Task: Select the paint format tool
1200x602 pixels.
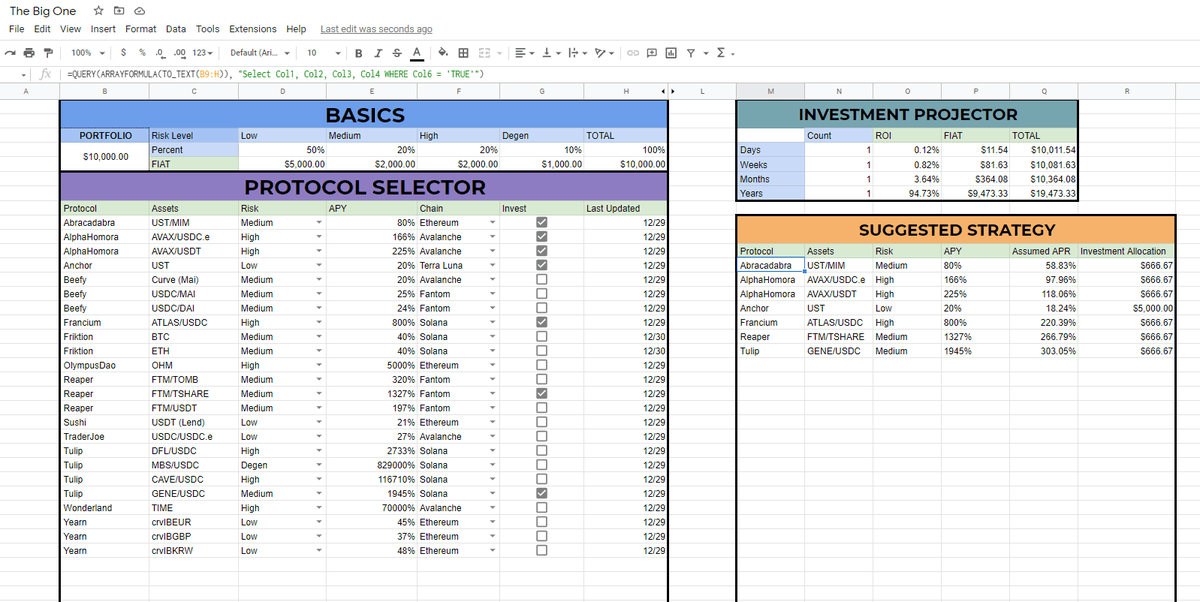Action: click(48, 52)
